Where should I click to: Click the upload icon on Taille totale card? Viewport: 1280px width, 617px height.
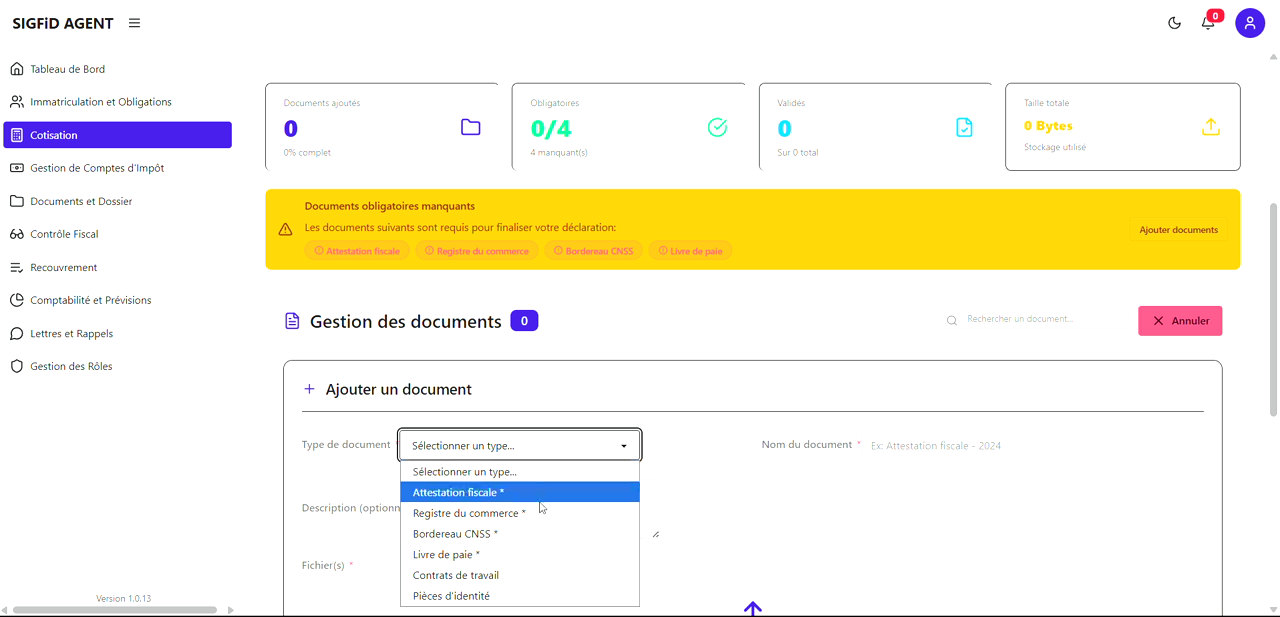tap(1211, 127)
